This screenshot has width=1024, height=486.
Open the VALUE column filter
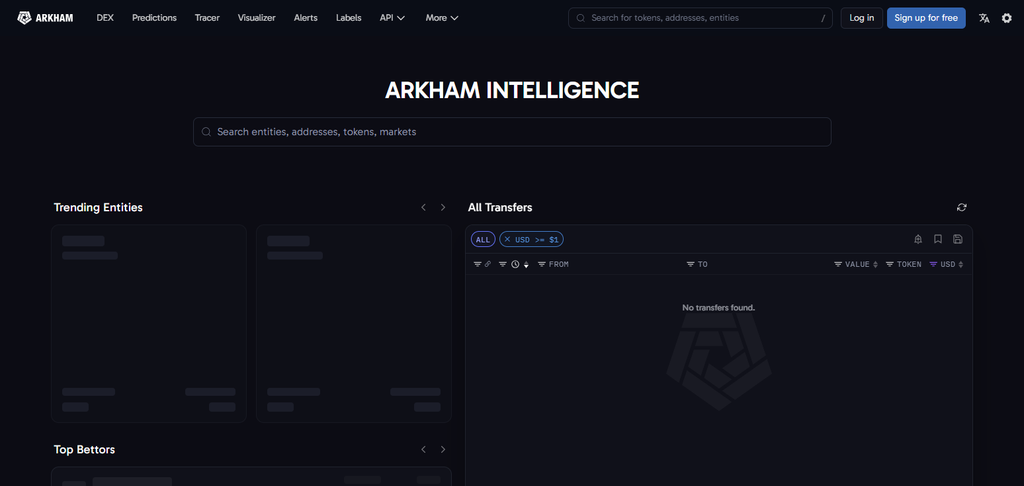tap(838, 265)
